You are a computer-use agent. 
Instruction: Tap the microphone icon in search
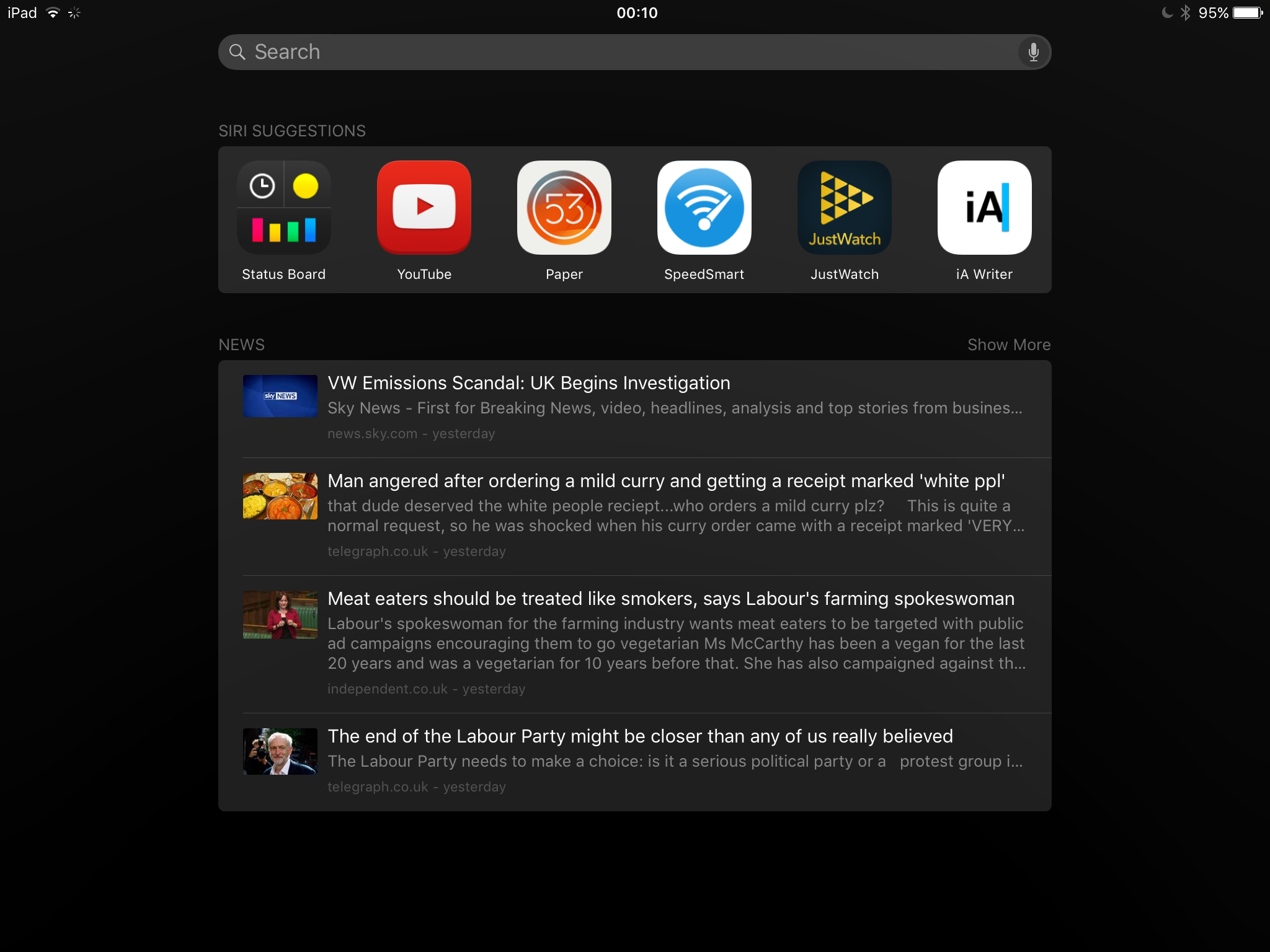tap(1033, 51)
